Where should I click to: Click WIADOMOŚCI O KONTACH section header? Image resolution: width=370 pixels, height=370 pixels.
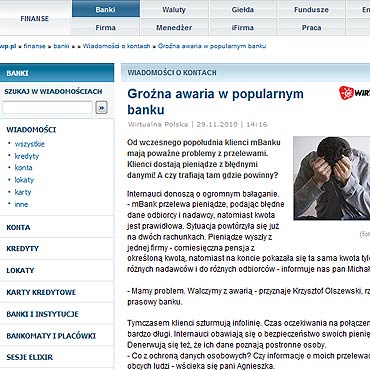(x=172, y=72)
